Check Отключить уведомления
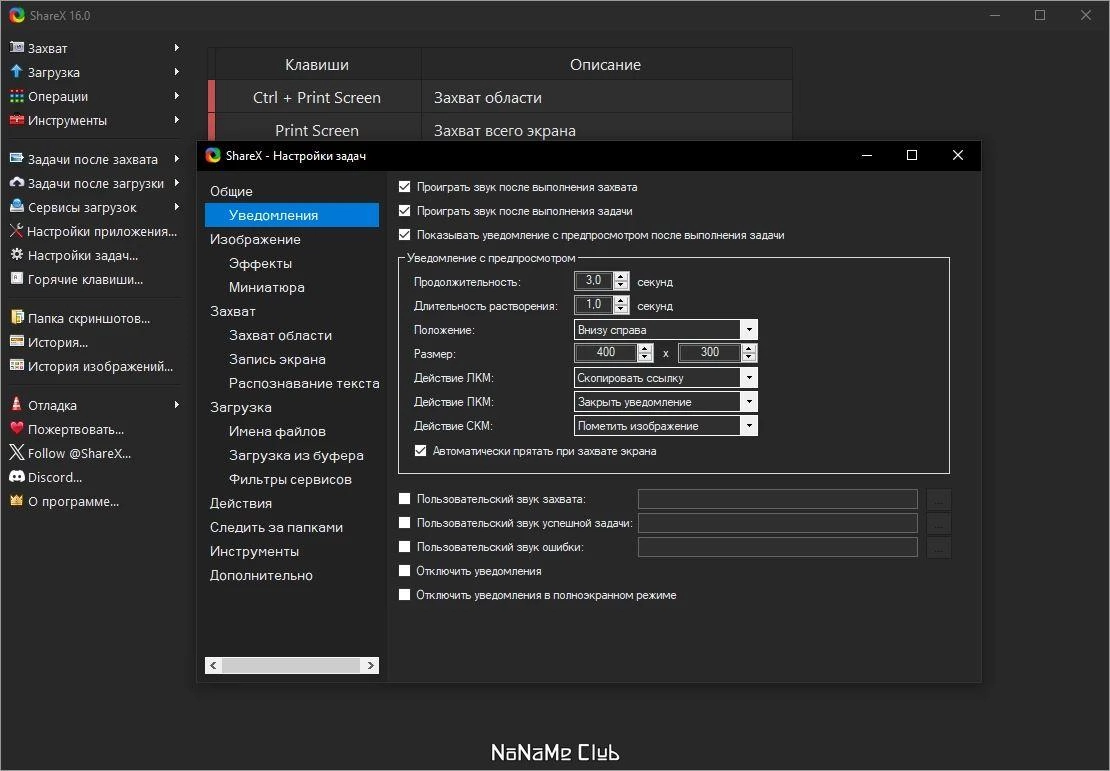Image resolution: width=1110 pixels, height=771 pixels. pyautogui.click(x=404, y=571)
